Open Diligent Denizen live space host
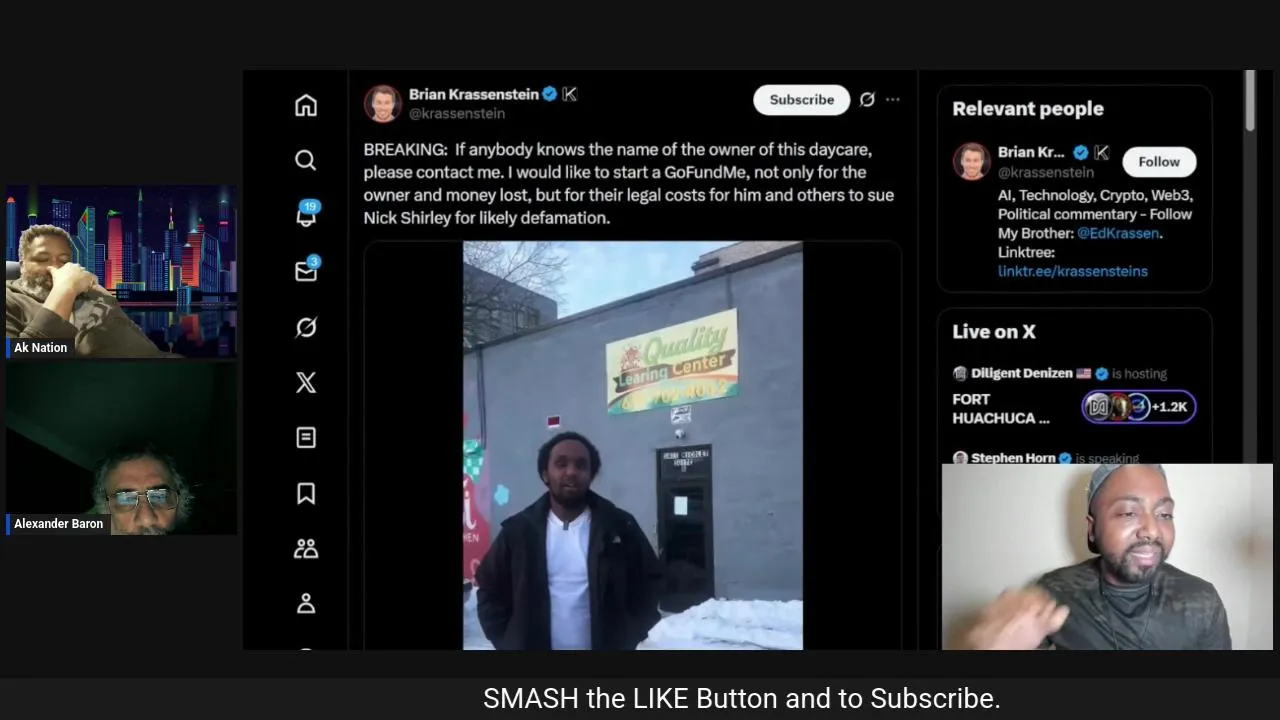The height and width of the screenshot is (720, 1280). 1022,373
